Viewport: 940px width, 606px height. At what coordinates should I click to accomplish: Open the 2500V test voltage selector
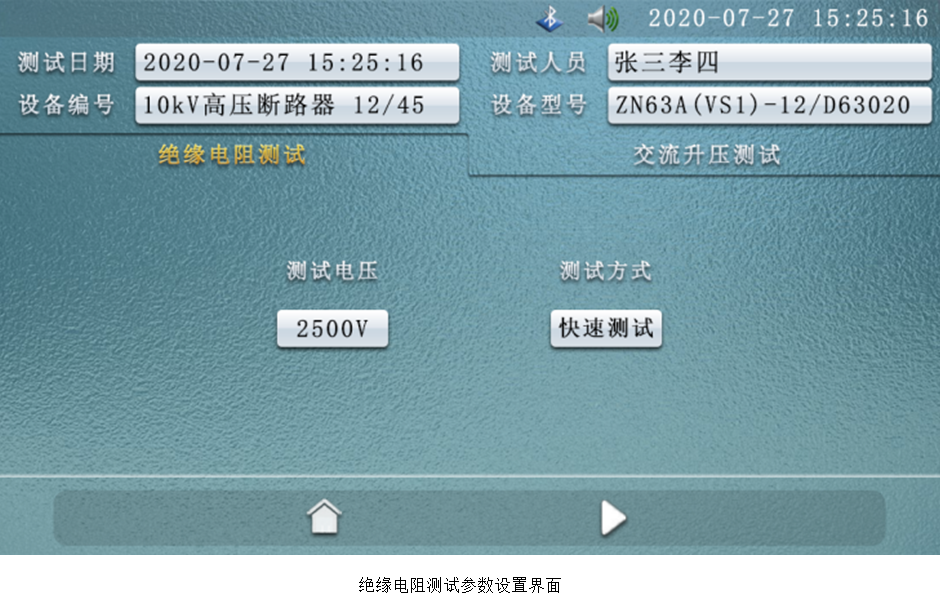point(332,329)
